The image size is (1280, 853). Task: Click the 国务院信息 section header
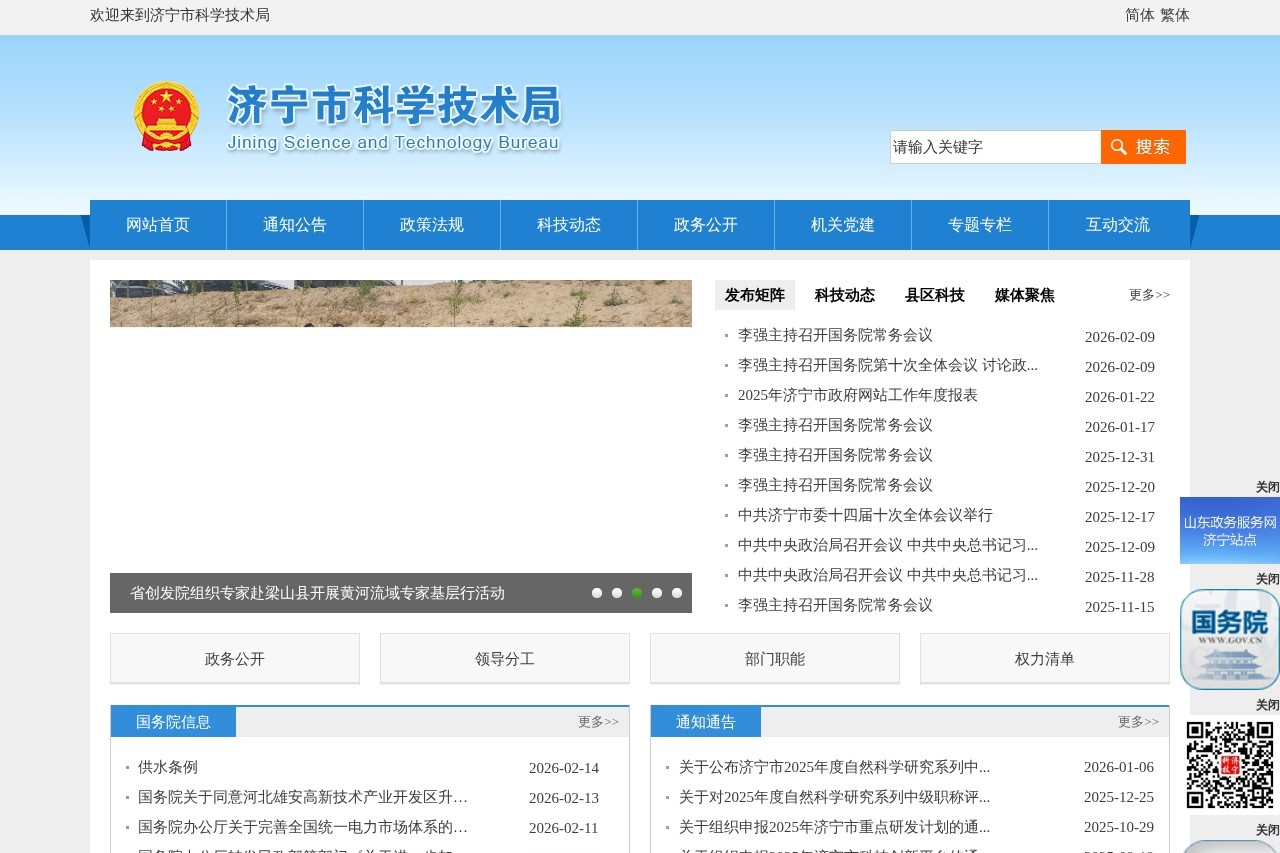tap(173, 722)
